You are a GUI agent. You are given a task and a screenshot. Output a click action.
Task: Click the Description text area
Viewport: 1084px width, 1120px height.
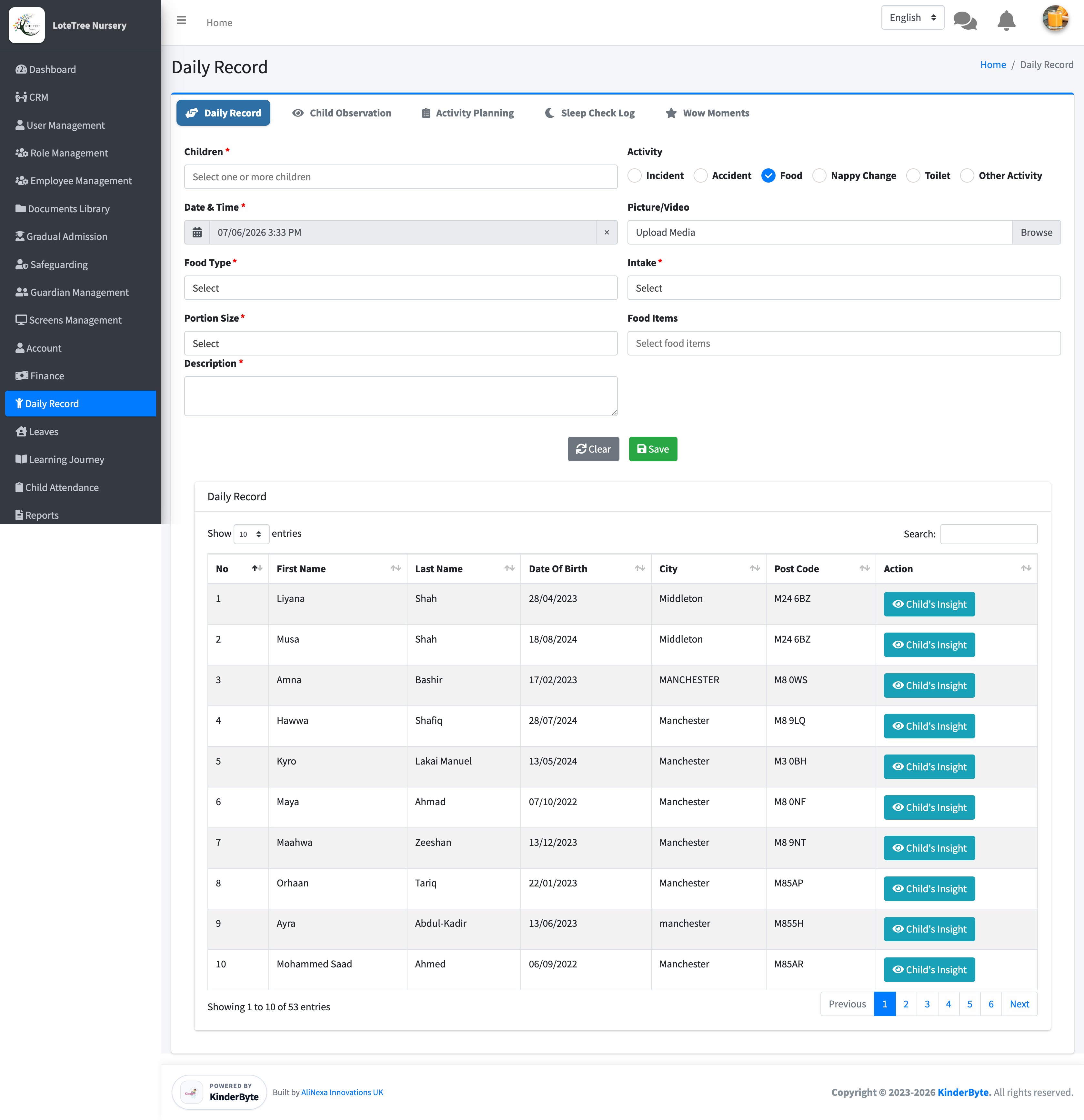pyautogui.click(x=401, y=396)
